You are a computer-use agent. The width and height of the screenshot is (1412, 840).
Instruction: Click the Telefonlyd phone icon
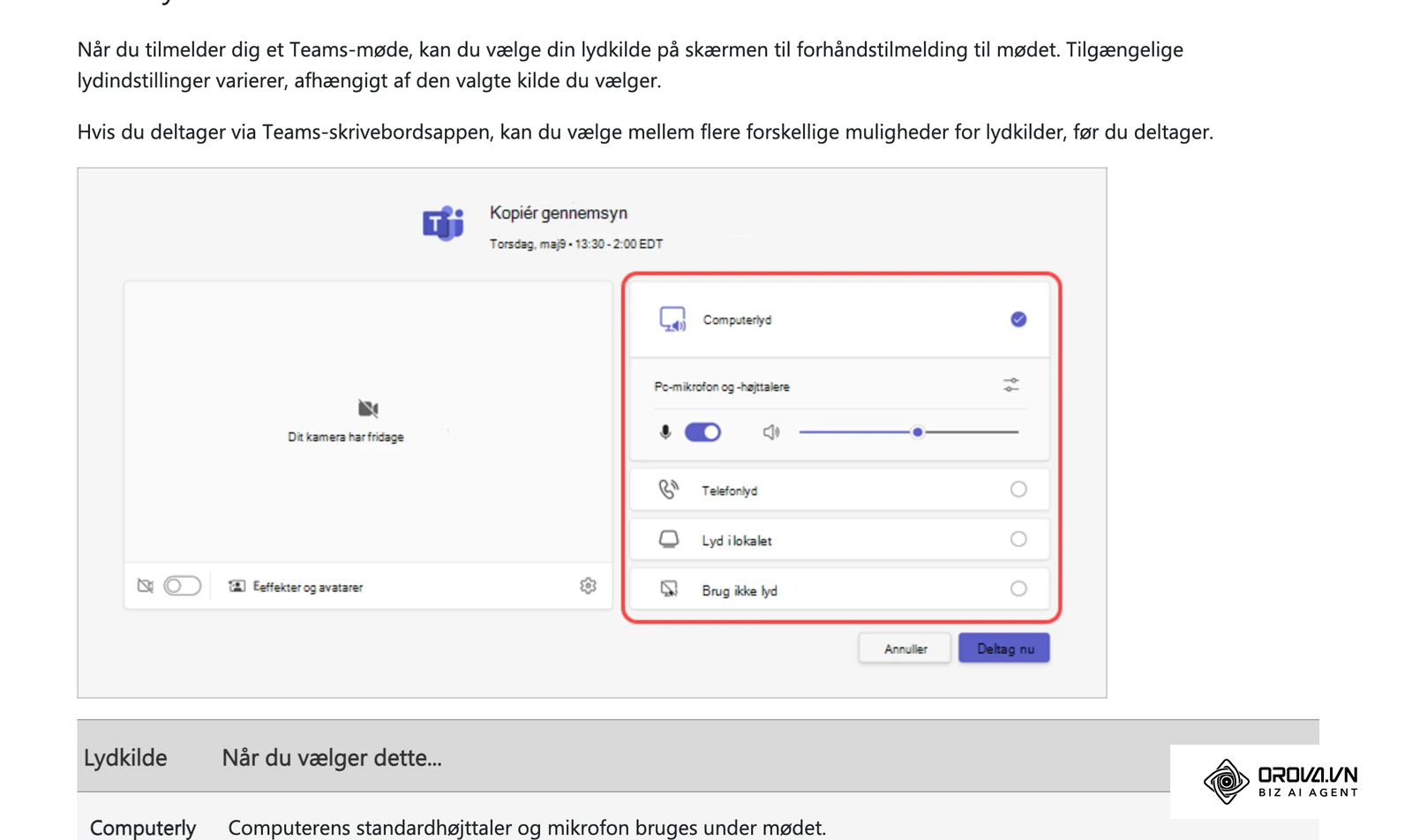pyautogui.click(x=669, y=489)
